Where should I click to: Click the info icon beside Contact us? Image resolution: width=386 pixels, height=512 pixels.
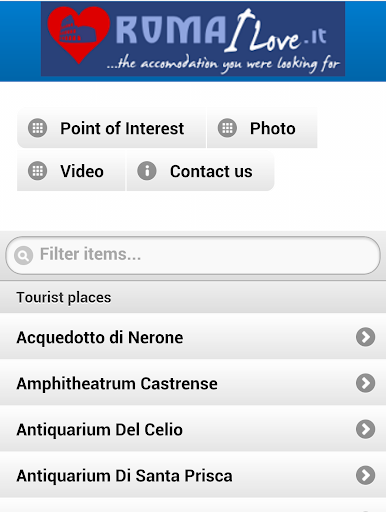147,171
